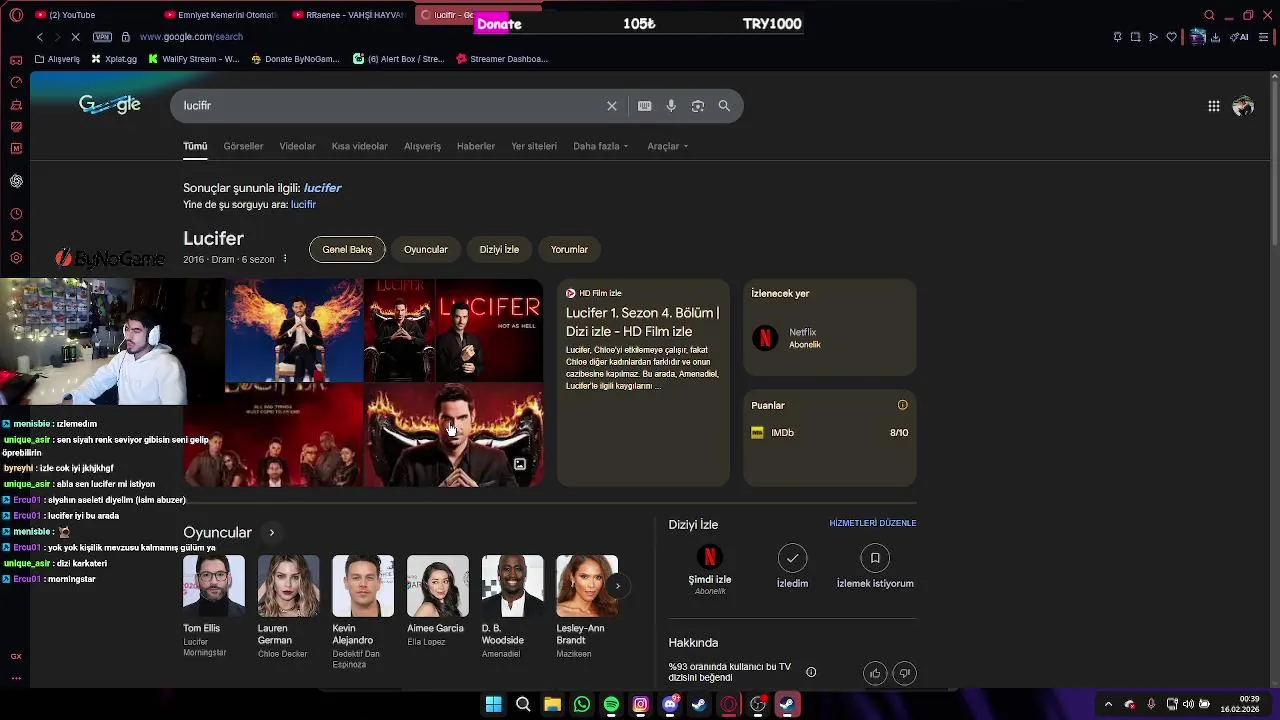Open Spotify from the Windows taskbar
The width and height of the screenshot is (1280, 720).
click(x=611, y=705)
